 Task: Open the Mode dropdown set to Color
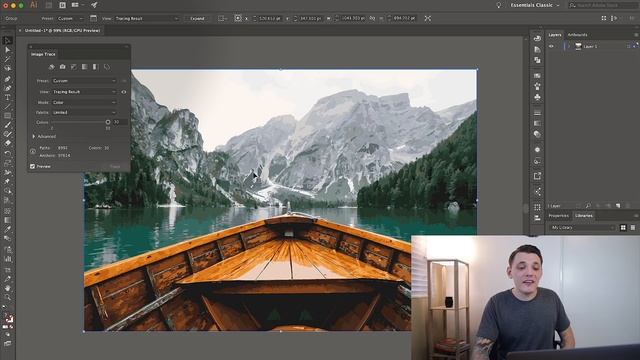pos(84,102)
